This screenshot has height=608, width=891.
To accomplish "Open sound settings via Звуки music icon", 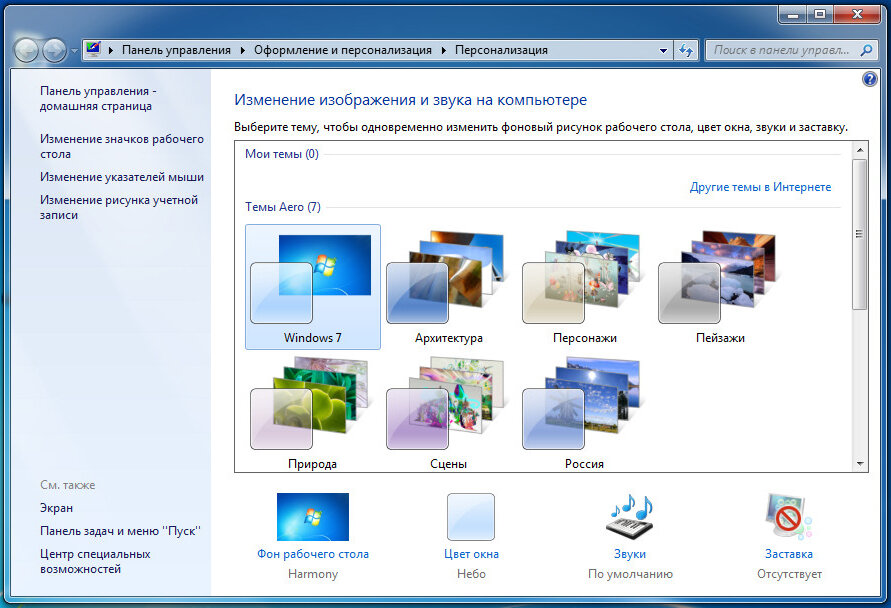I will tap(629, 516).
